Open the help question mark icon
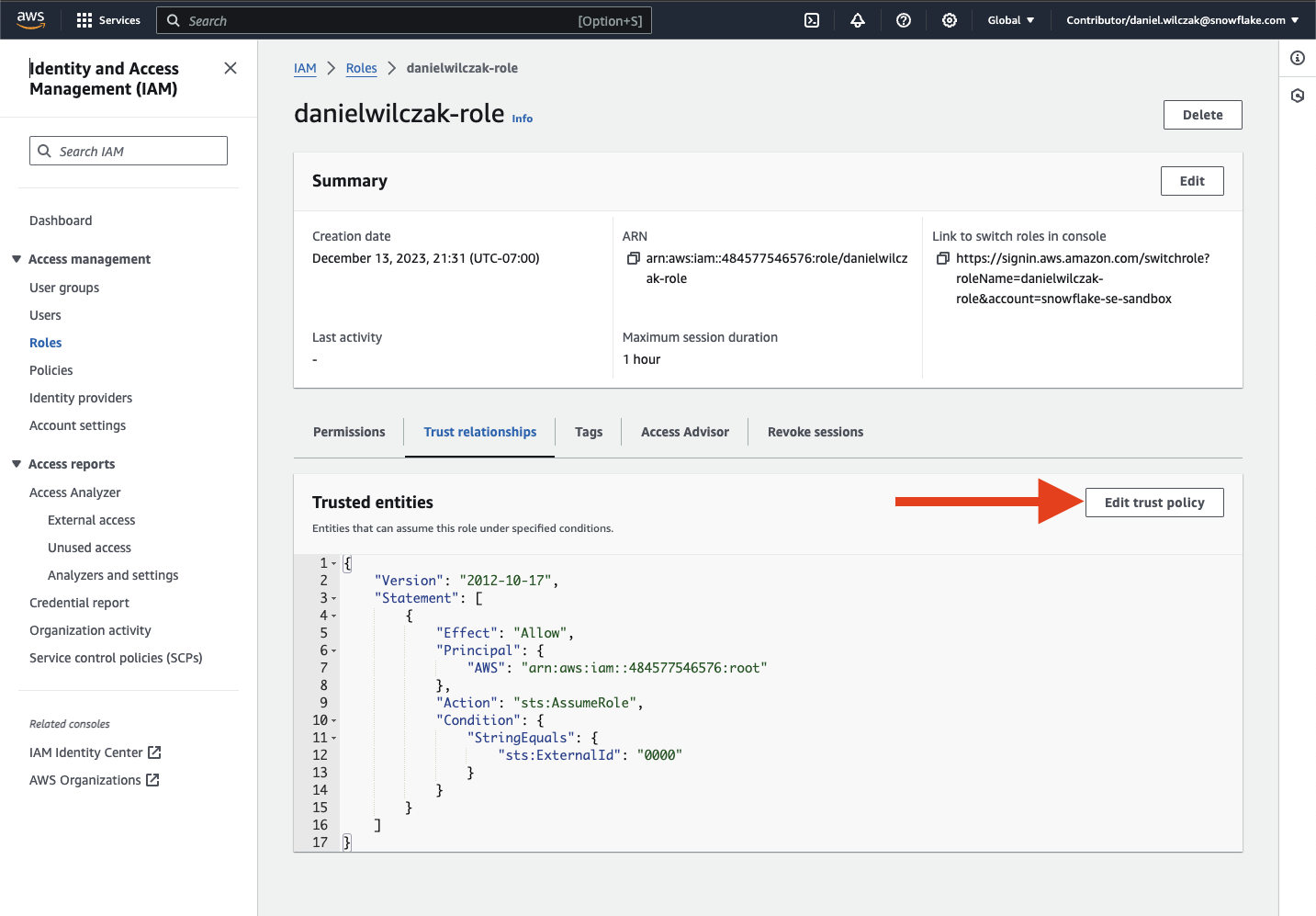 tap(904, 20)
